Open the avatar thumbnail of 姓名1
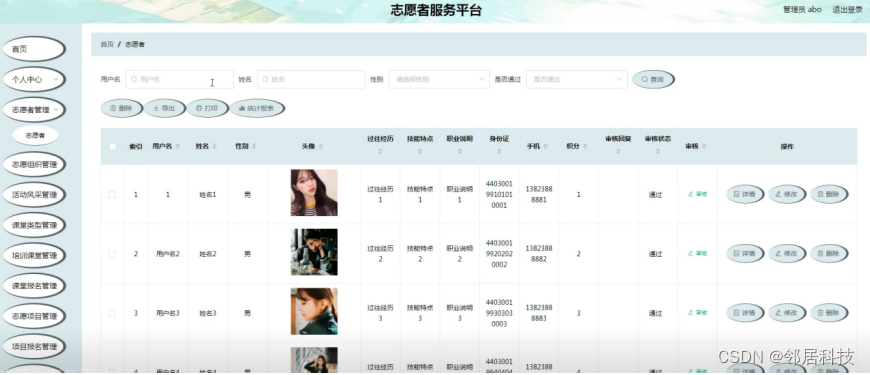This screenshot has width=870, height=375. 314,192
